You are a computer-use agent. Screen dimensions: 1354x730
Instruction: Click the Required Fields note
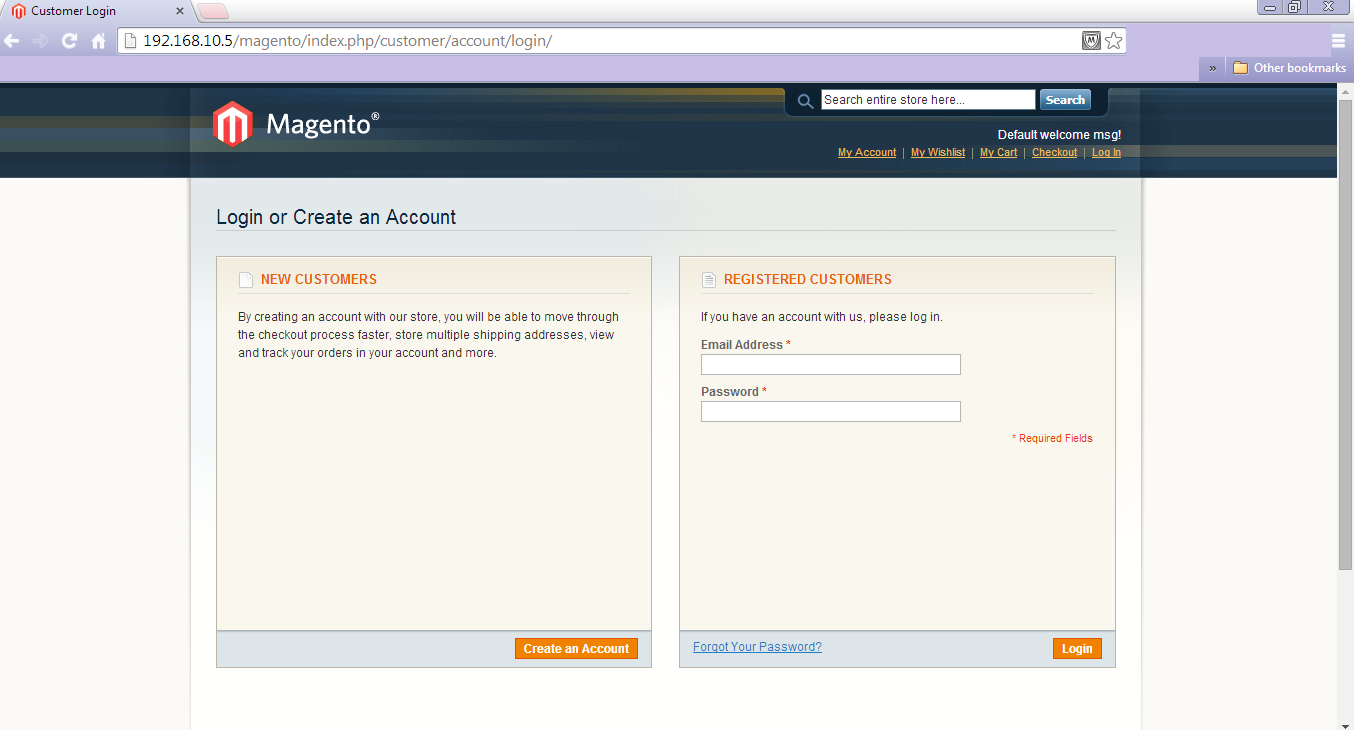(x=1052, y=438)
